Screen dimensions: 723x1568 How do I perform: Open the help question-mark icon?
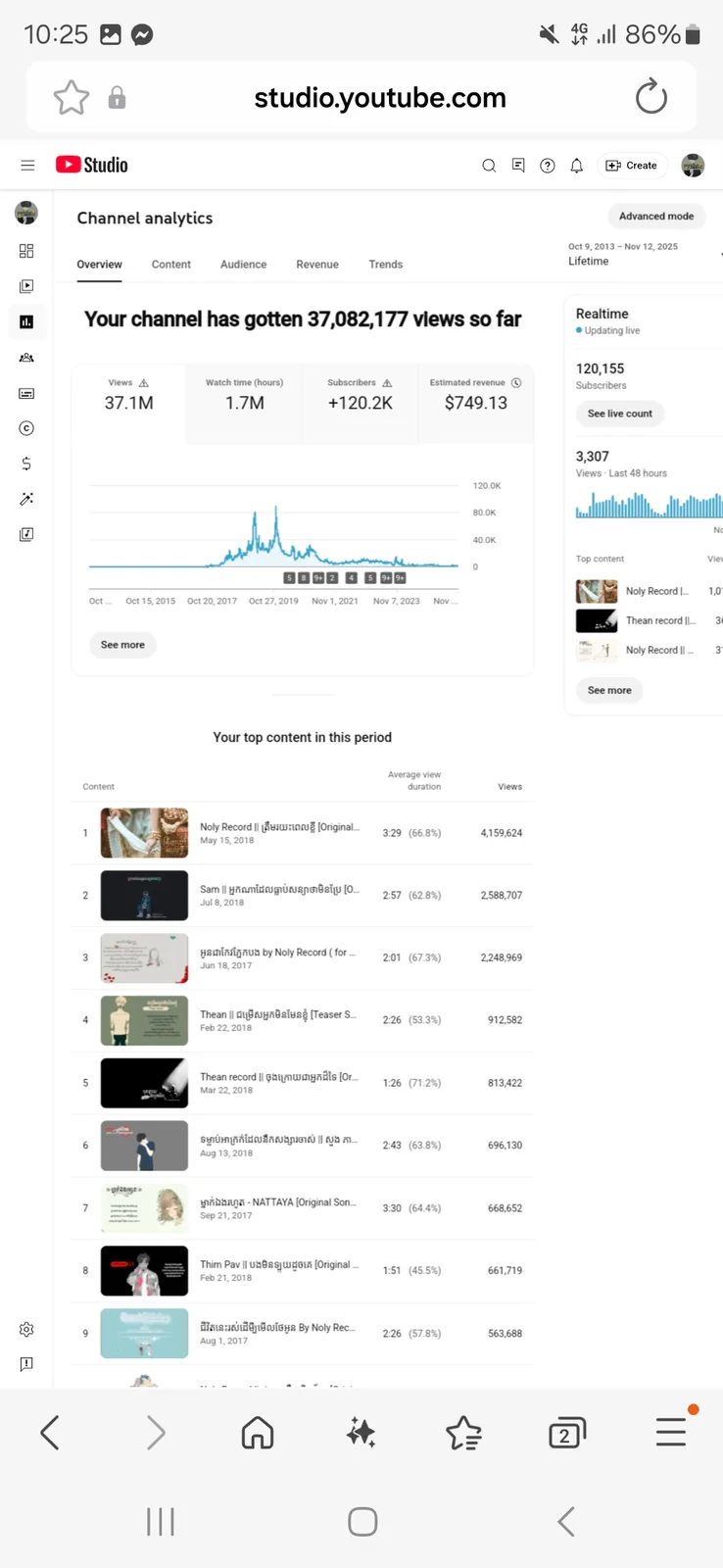tap(548, 166)
